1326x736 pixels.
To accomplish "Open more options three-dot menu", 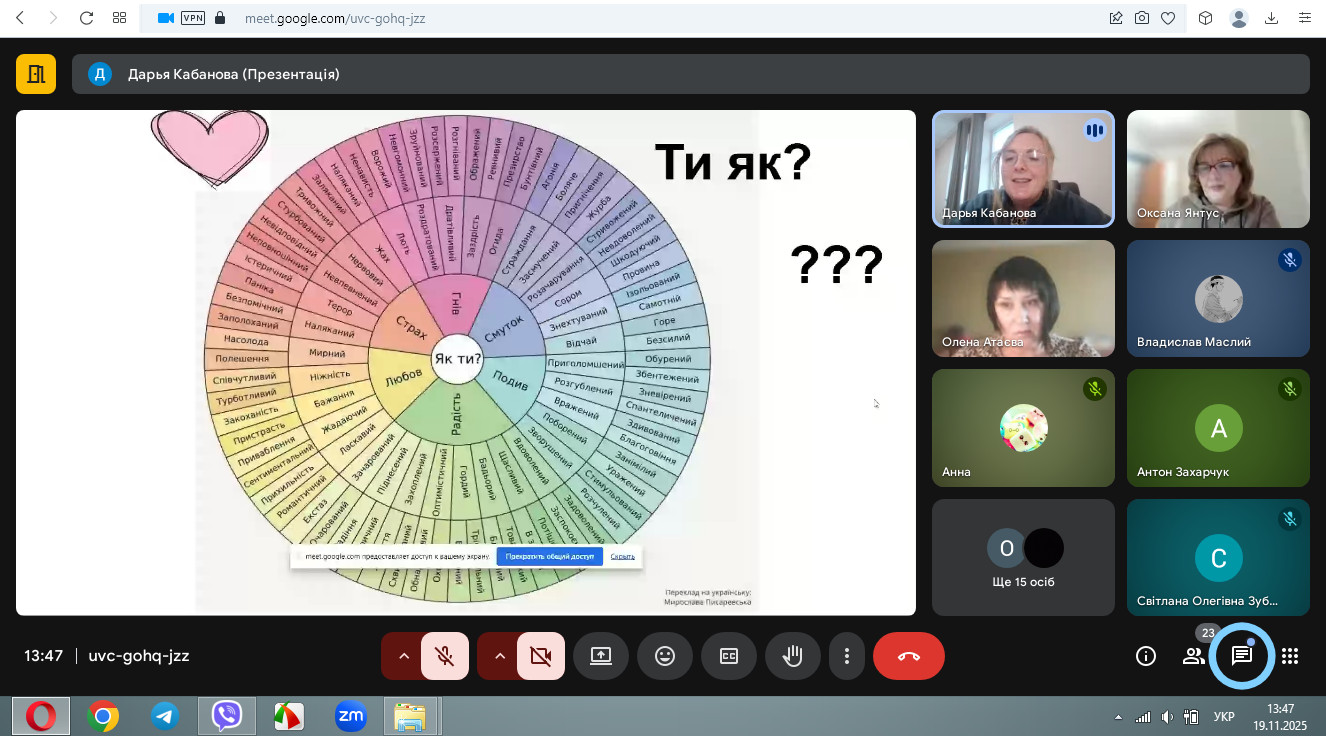I will point(847,656).
